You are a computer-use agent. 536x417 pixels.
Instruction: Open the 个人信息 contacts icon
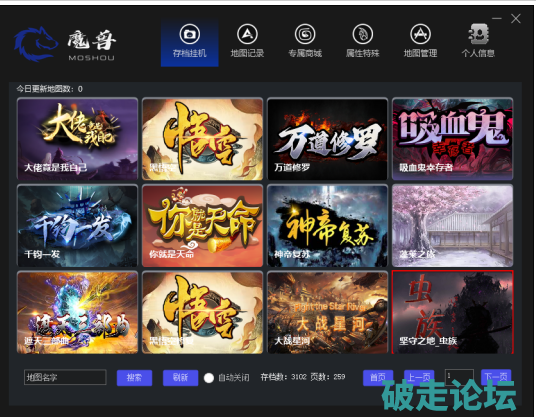(478, 34)
